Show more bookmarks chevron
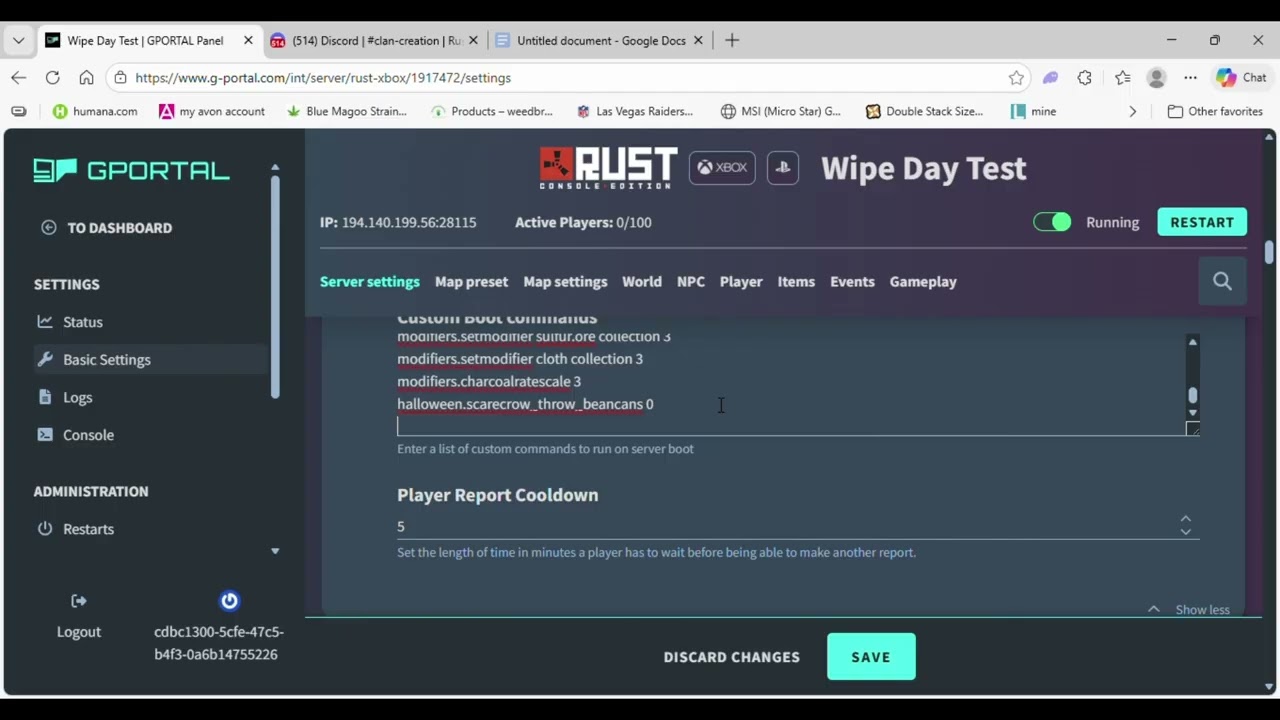Image resolution: width=1280 pixels, height=720 pixels. tap(1132, 112)
